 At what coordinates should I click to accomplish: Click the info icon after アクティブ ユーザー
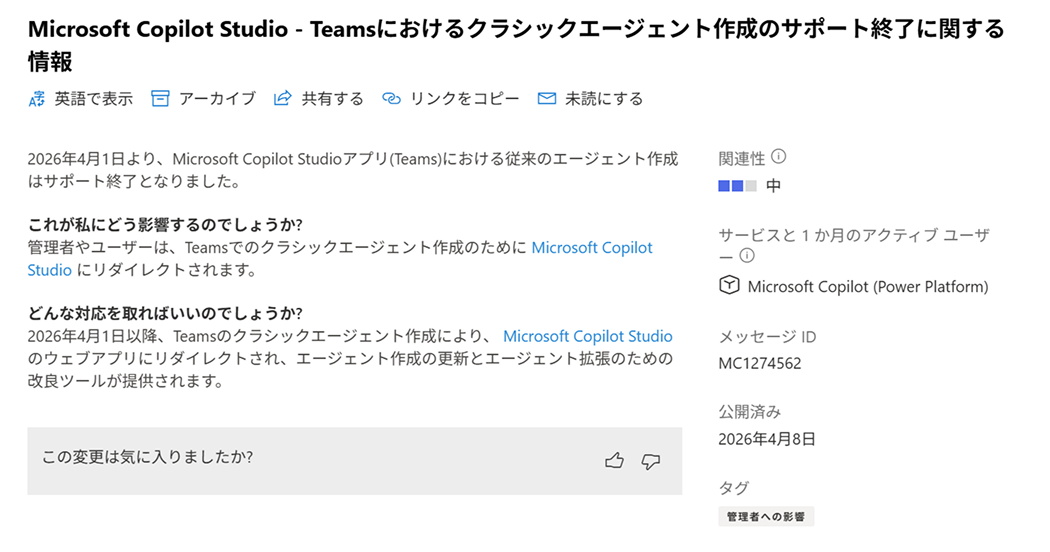(747, 256)
